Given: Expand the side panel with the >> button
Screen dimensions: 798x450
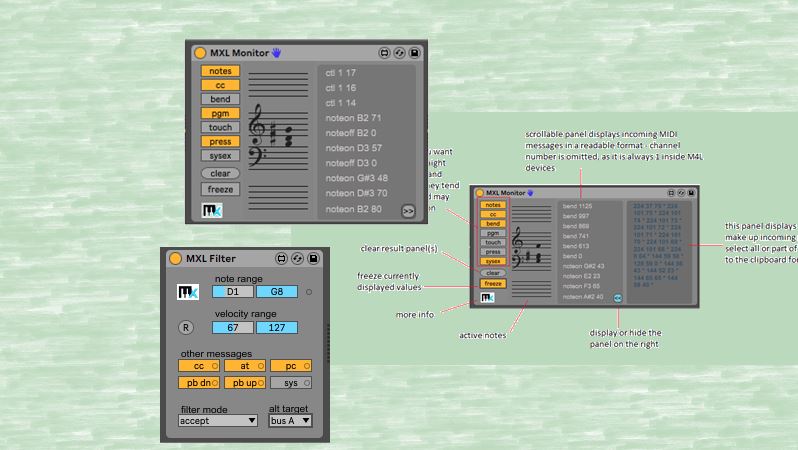Looking at the screenshot, I should pyautogui.click(x=408, y=210).
